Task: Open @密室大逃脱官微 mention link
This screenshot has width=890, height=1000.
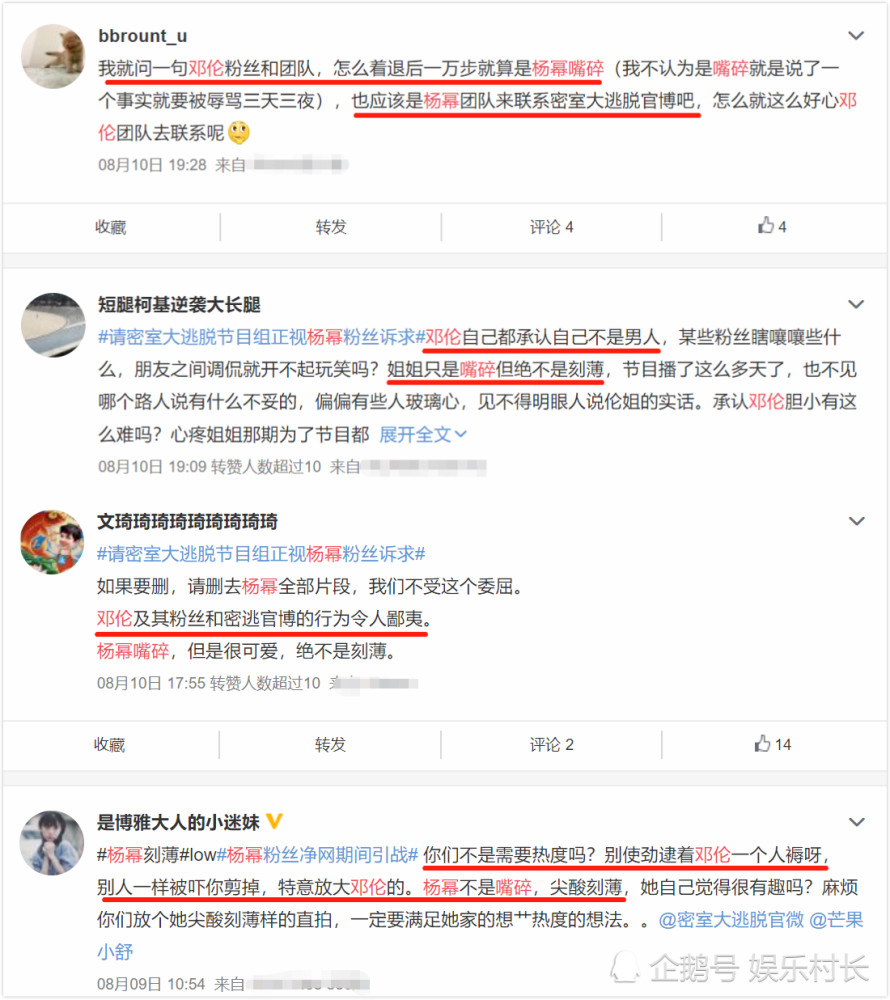Action: click(731, 920)
